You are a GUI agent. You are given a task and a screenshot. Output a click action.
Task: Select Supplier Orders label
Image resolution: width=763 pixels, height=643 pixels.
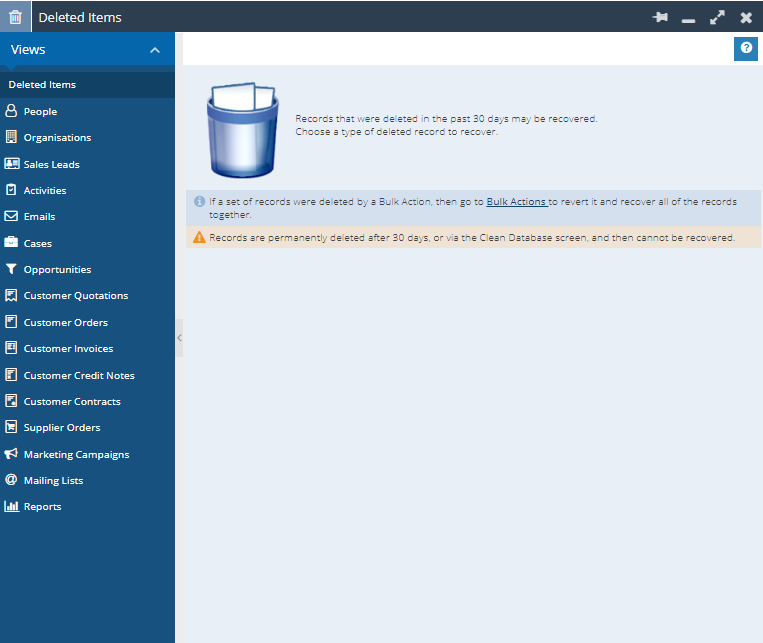[x=62, y=427]
